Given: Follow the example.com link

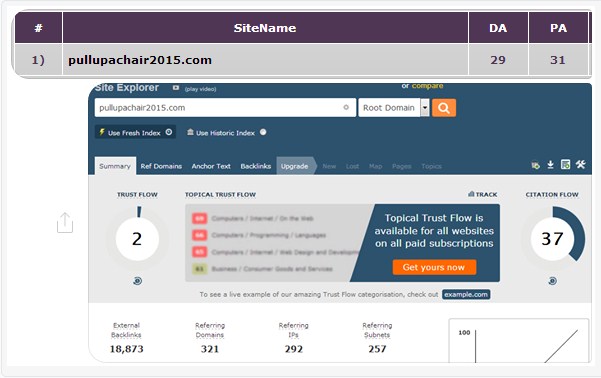Looking at the screenshot, I should point(466,294).
